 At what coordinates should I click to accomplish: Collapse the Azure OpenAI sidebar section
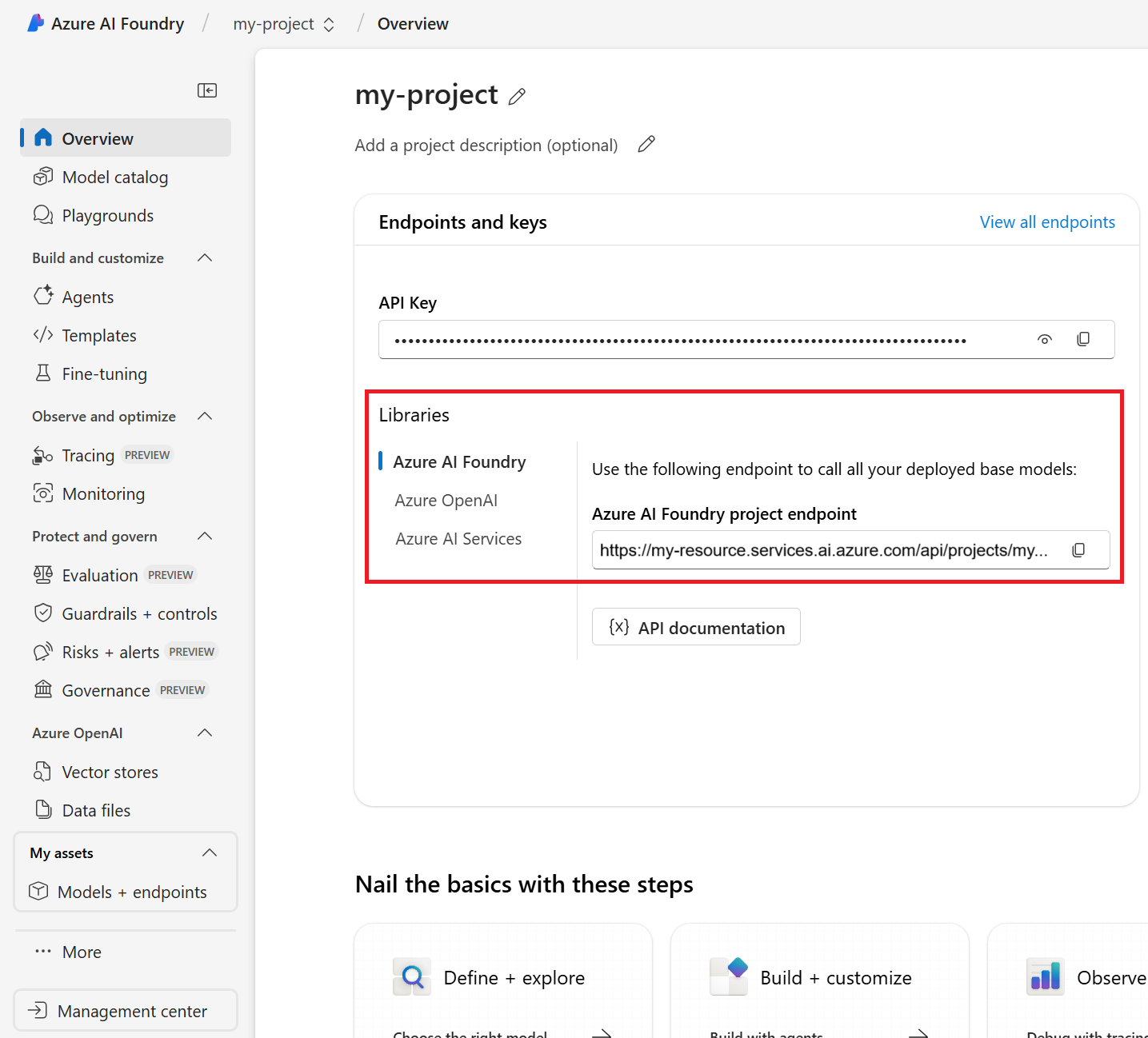tap(205, 733)
